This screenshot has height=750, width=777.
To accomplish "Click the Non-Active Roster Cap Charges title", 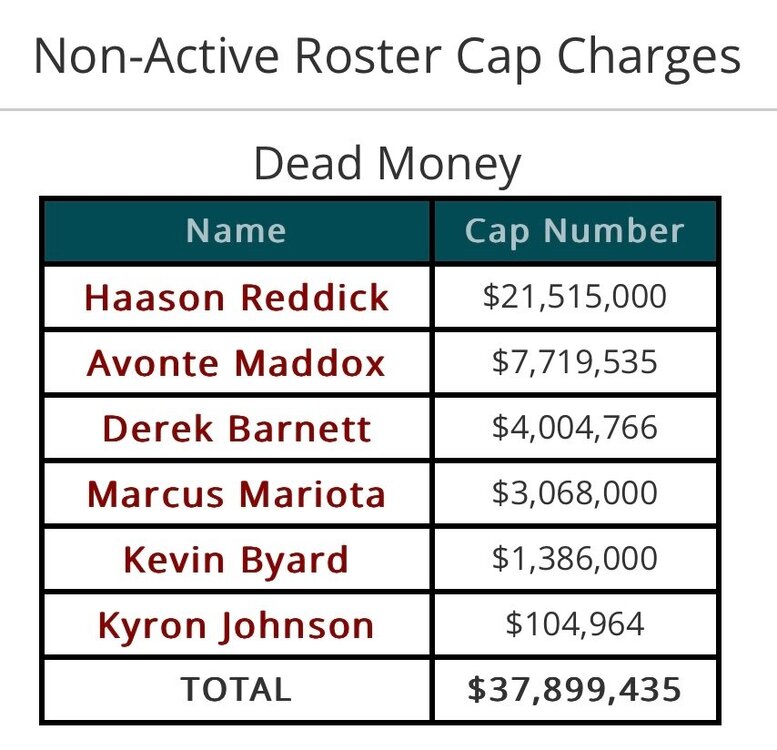I will coord(387,57).
